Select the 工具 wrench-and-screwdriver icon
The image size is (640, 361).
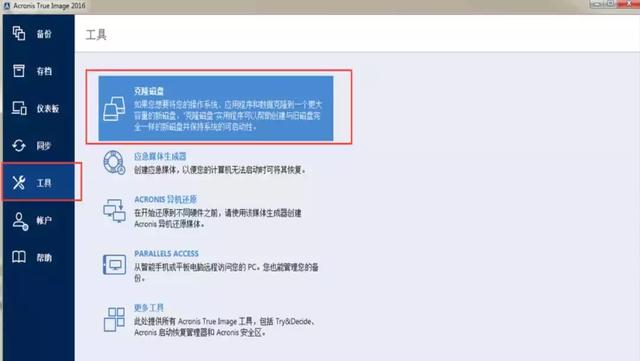[x=19, y=183]
